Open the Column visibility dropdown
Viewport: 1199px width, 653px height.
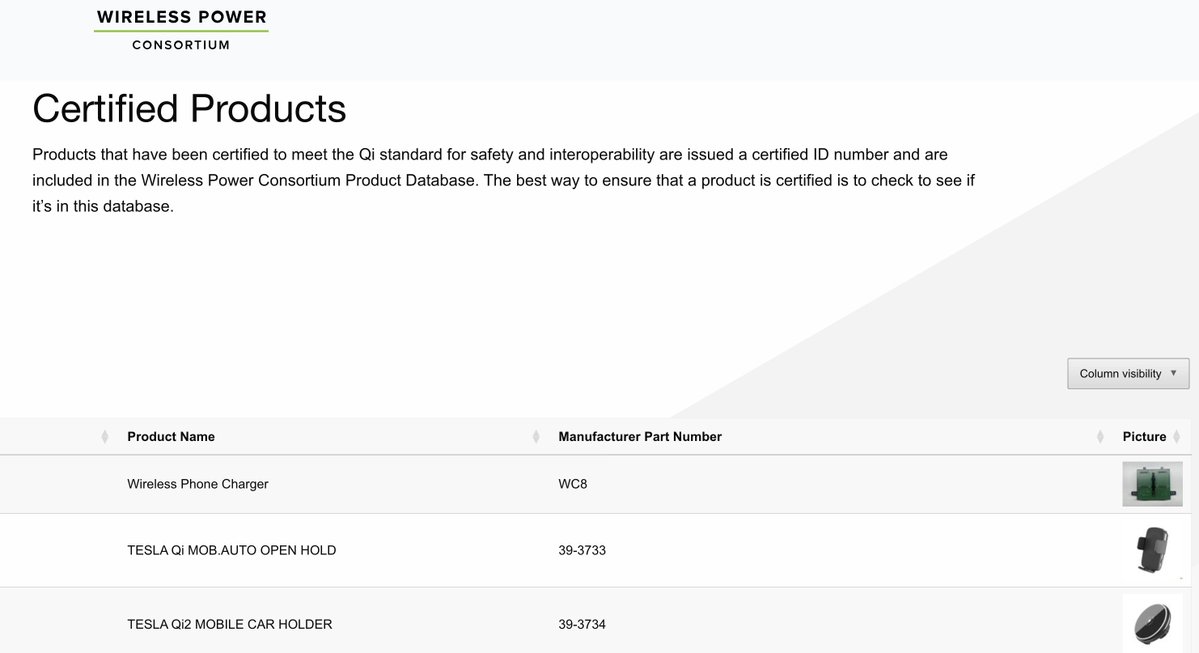click(x=1128, y=373)
